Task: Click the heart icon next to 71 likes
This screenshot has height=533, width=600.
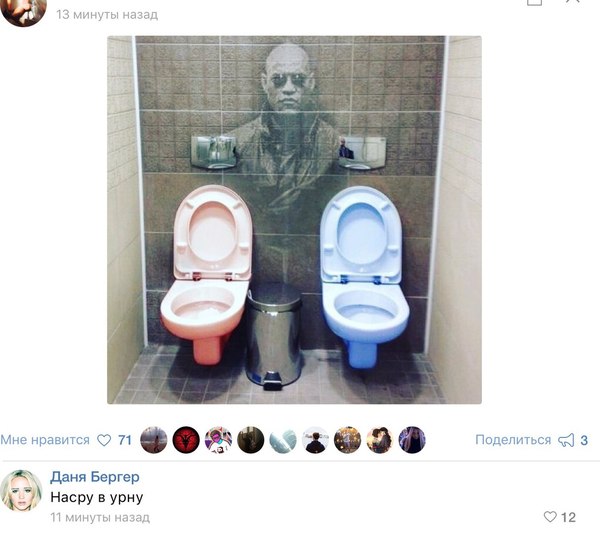Action: [x=104, y=440]
